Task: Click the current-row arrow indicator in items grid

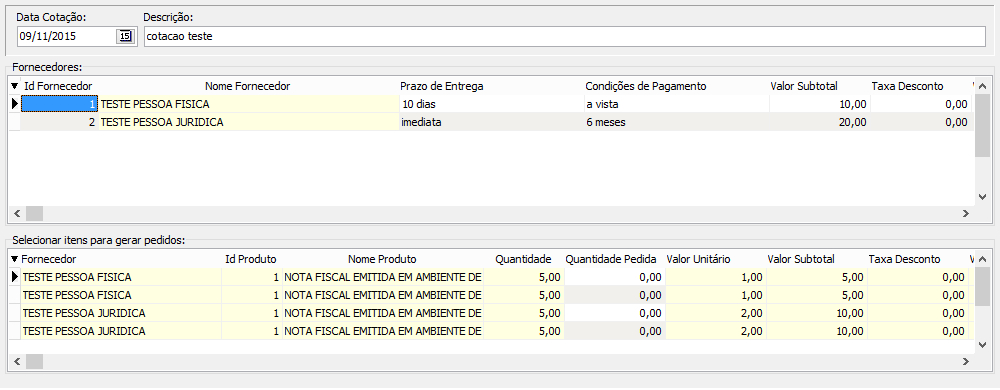Action: (x=15, y=277)
